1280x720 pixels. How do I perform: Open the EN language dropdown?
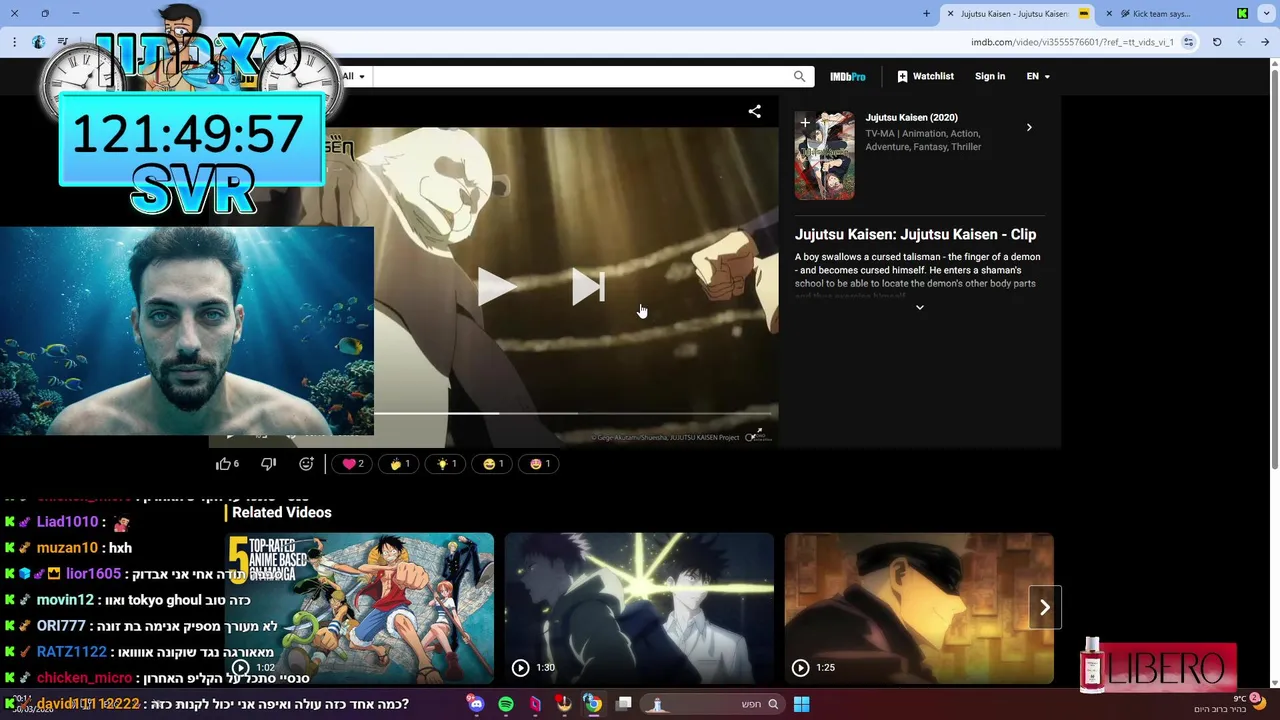(x=1038, y=76)
